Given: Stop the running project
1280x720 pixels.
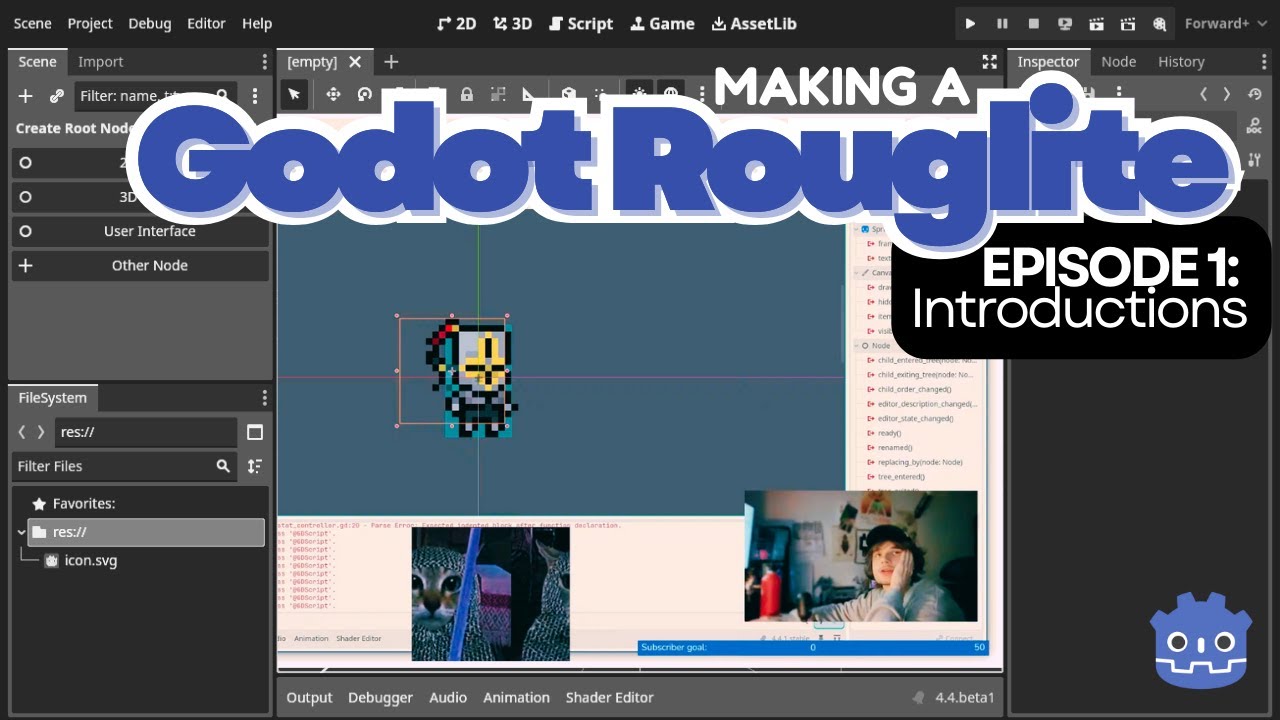Looking at the screenshot, I should click(x=1034, y=23).
